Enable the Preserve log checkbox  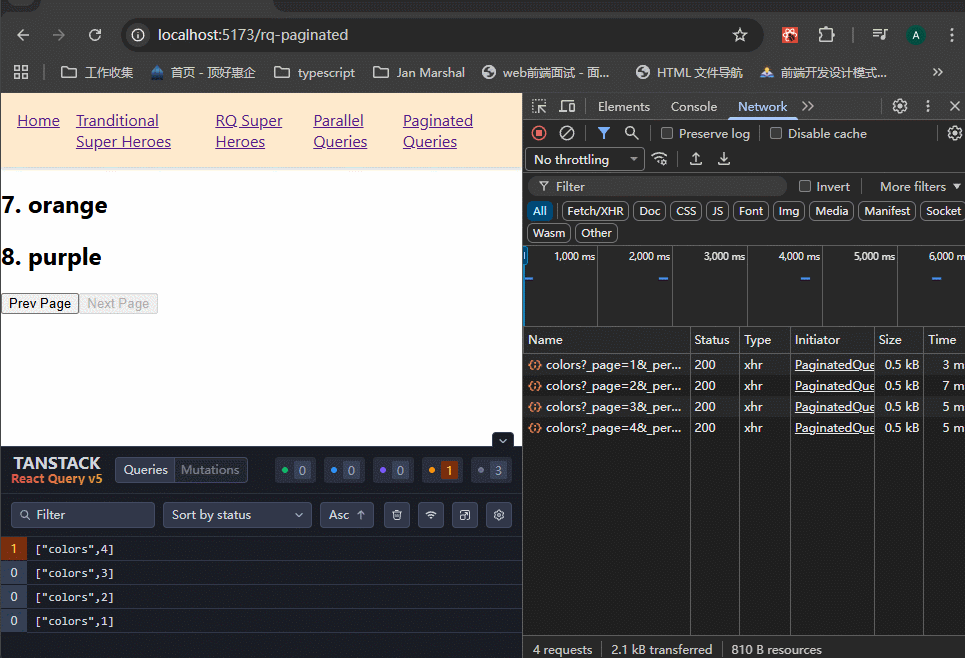click(x=667, y=133)
